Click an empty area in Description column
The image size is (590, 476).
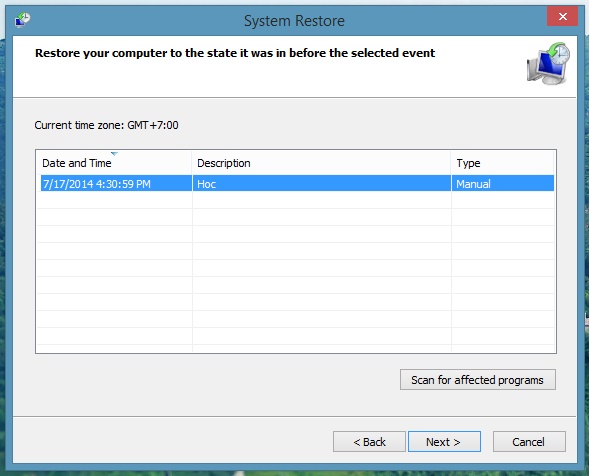coord(321,271)
